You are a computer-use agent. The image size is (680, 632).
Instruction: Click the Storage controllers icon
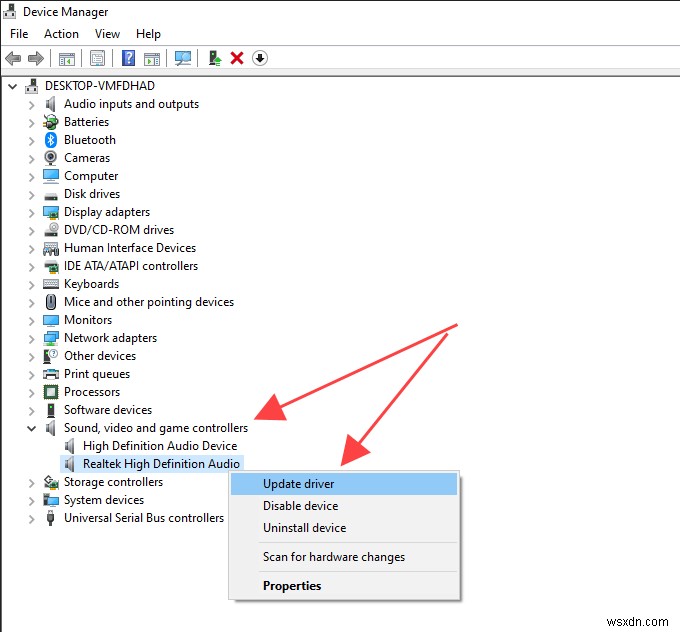click(x=51, y=482)
